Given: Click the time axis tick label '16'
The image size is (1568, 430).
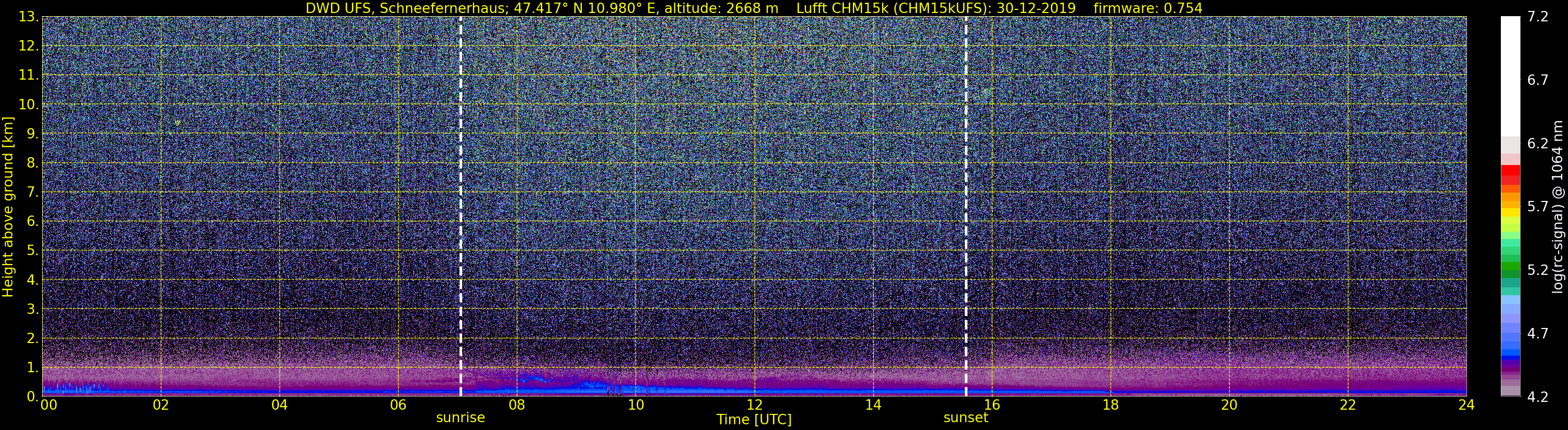Looking at the screenshot, I should [991, 406].
